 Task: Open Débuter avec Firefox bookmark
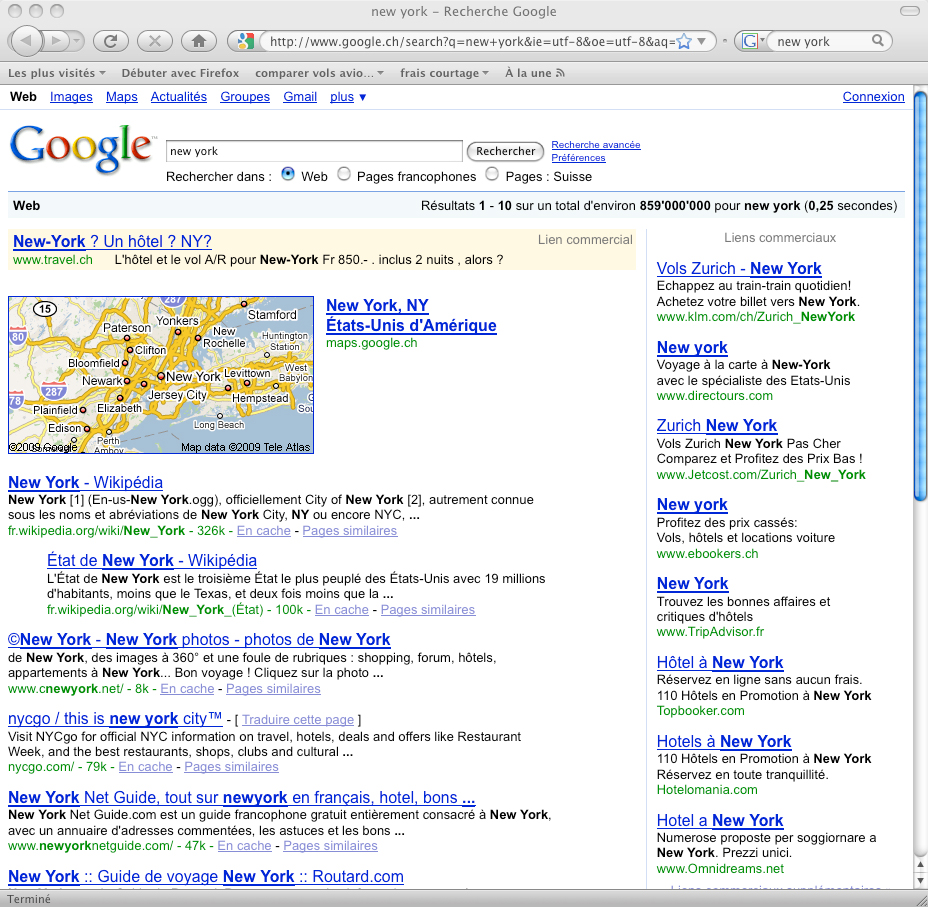(x=180, y=73)
